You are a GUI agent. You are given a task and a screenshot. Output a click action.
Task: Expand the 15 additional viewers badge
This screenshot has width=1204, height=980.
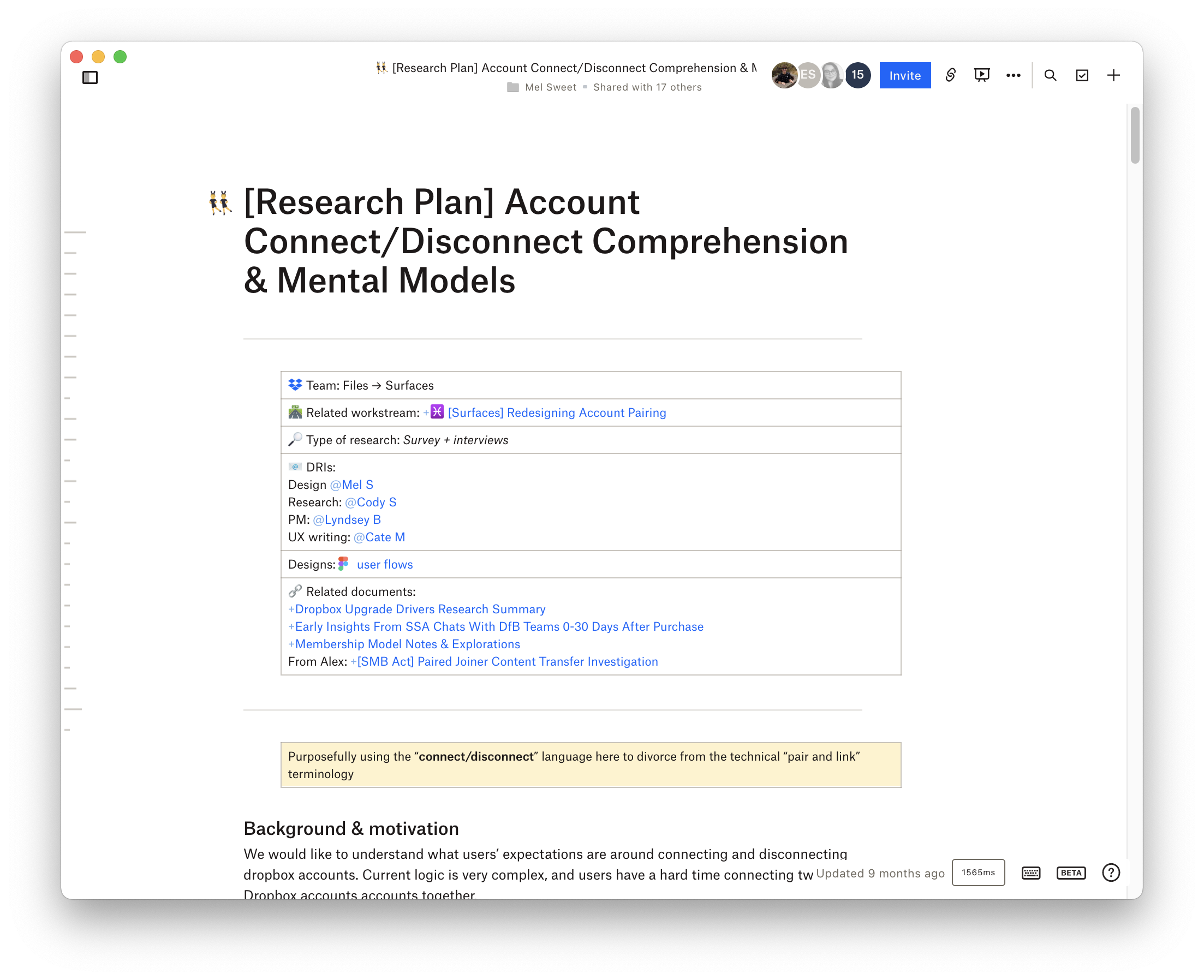click(857, 75)
